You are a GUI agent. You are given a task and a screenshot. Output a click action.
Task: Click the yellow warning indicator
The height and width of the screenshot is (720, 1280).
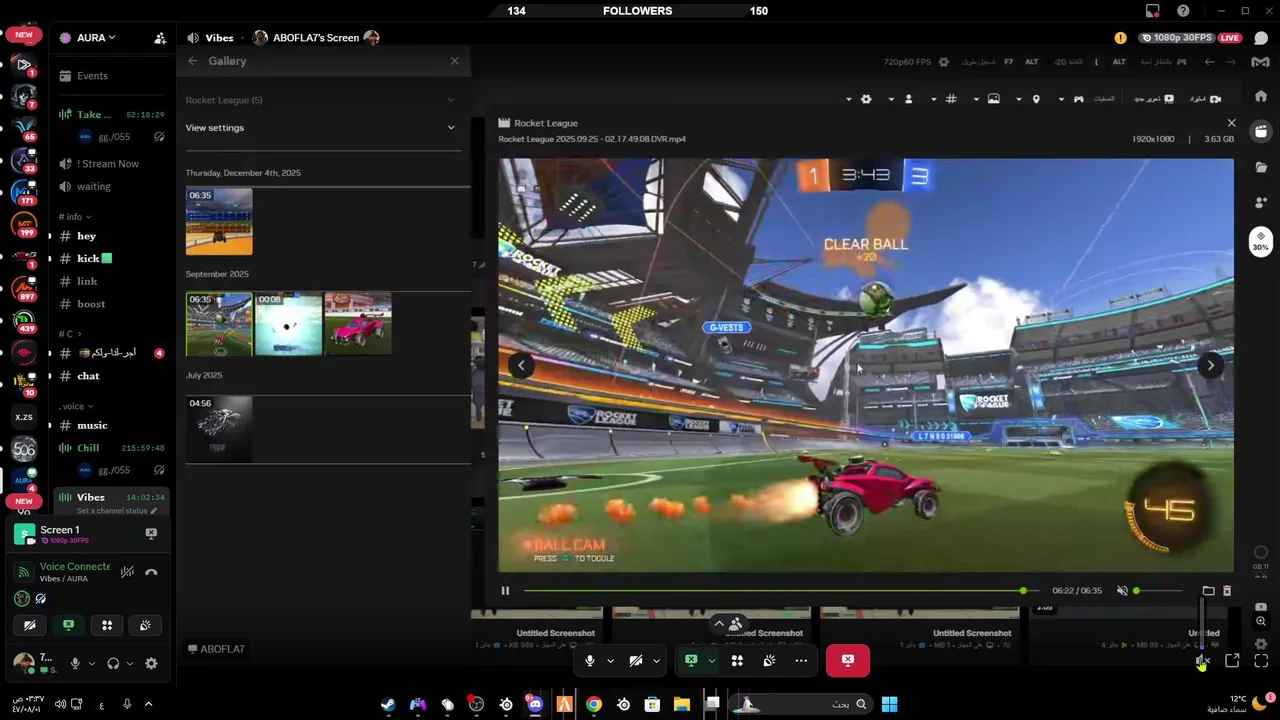pos(1120,38)
